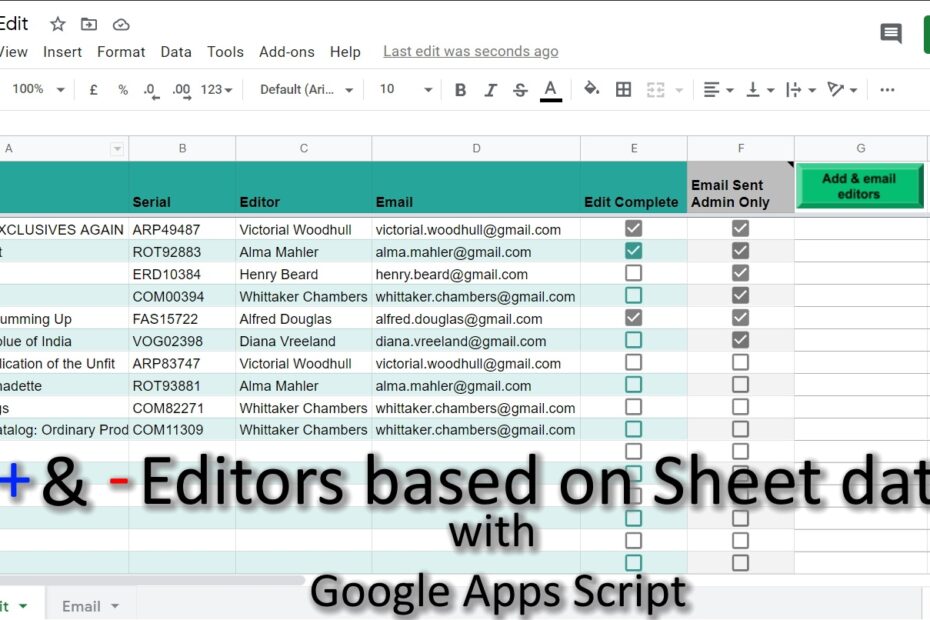Open the font size 10 dropdown
This screenshot has width=930, height=620.
coord(406,90)
